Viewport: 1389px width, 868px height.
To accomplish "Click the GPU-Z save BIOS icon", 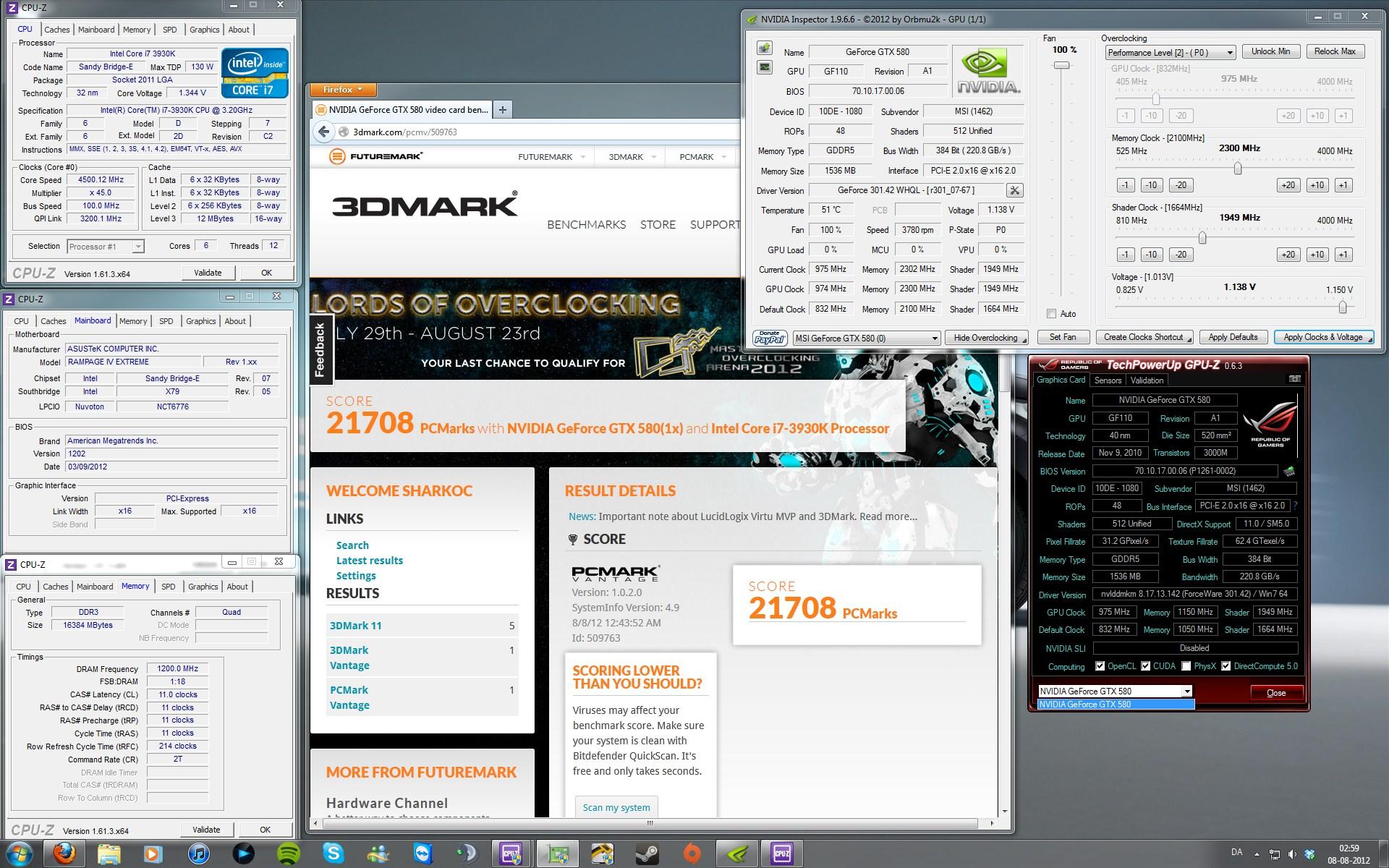I will point(1288,472).
